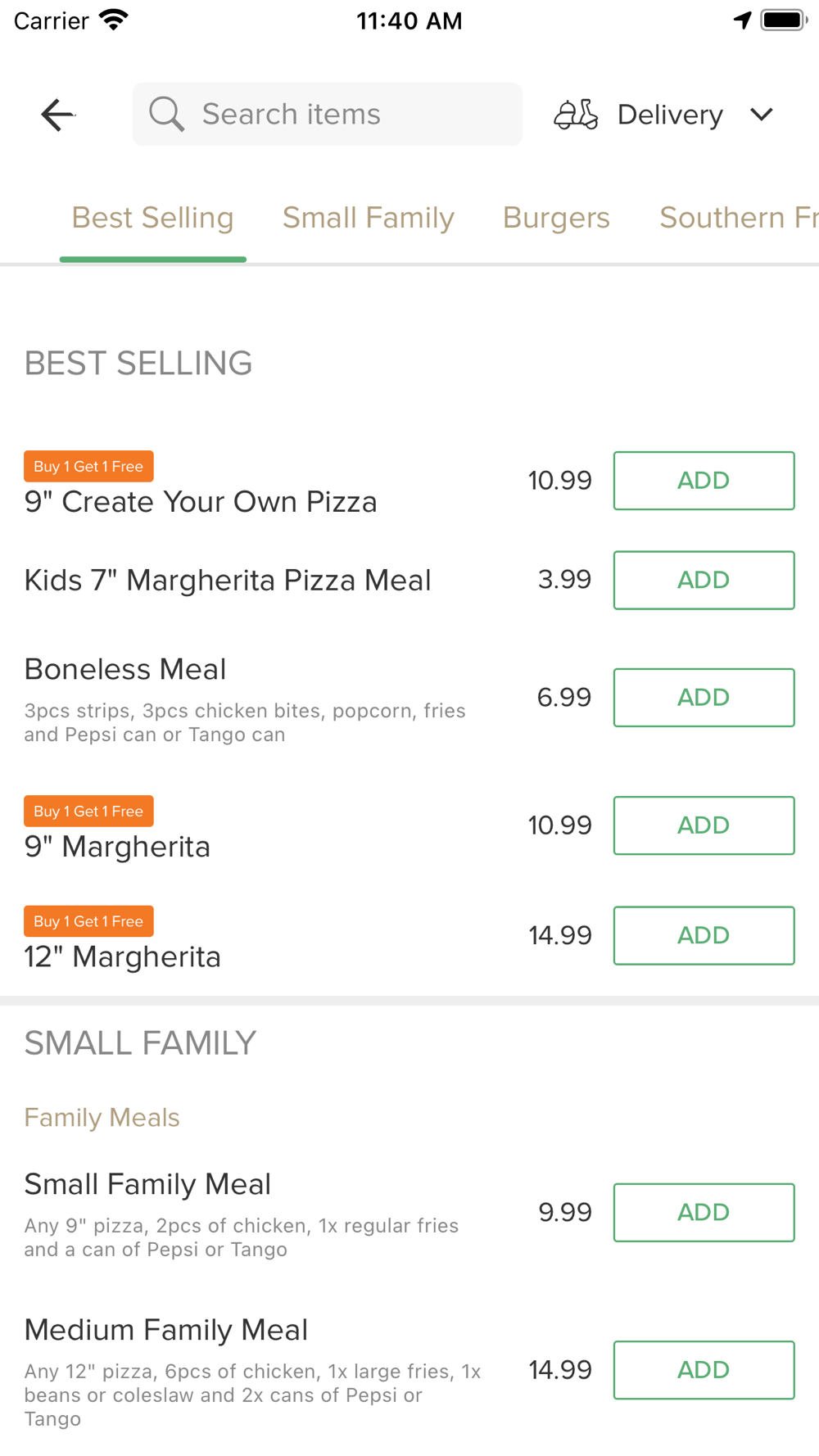Add the Boneless Meal
Viewport: 819px width, 1456px height.
[704, 698]
